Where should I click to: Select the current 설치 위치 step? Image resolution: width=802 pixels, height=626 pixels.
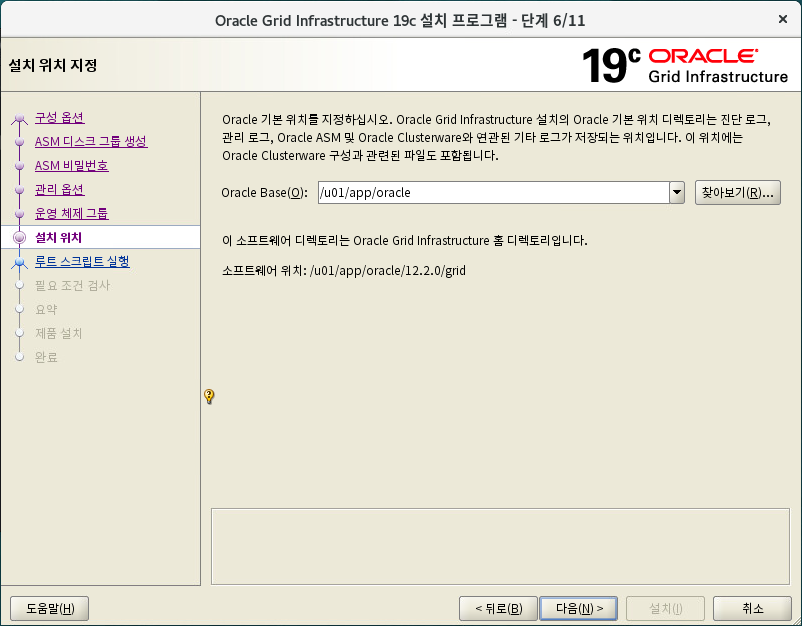pyautogui.click(x=58, y=237)
